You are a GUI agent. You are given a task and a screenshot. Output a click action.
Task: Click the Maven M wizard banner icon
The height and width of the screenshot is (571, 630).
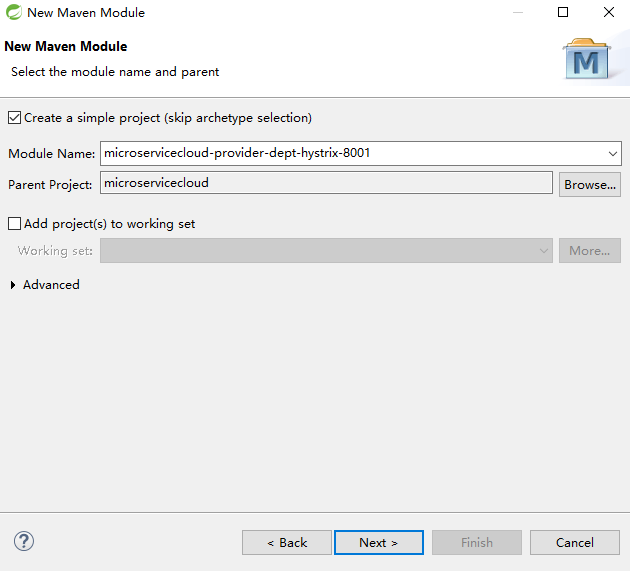[x=586, y=59]
